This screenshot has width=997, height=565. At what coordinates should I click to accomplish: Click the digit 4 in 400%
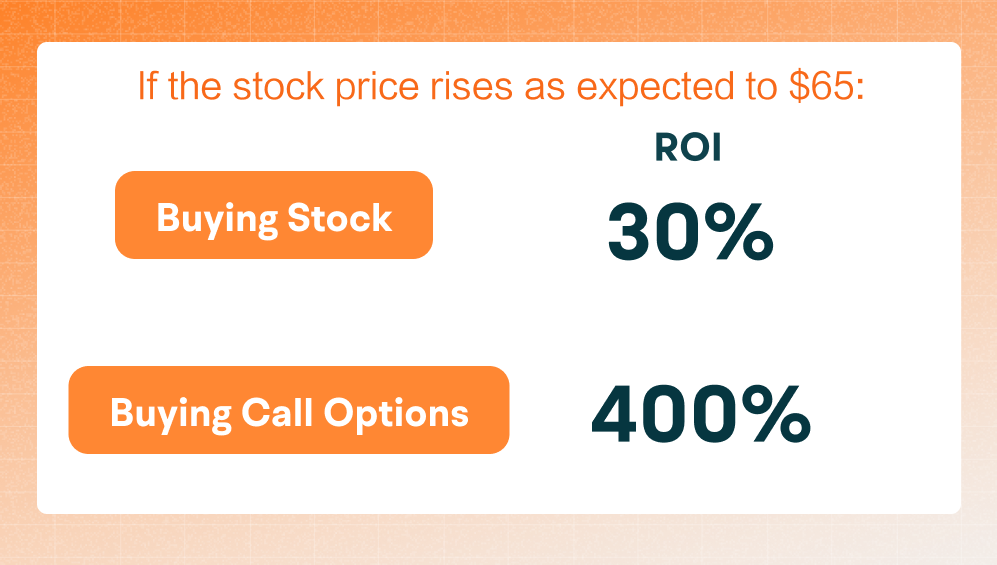tap(614, 414)
